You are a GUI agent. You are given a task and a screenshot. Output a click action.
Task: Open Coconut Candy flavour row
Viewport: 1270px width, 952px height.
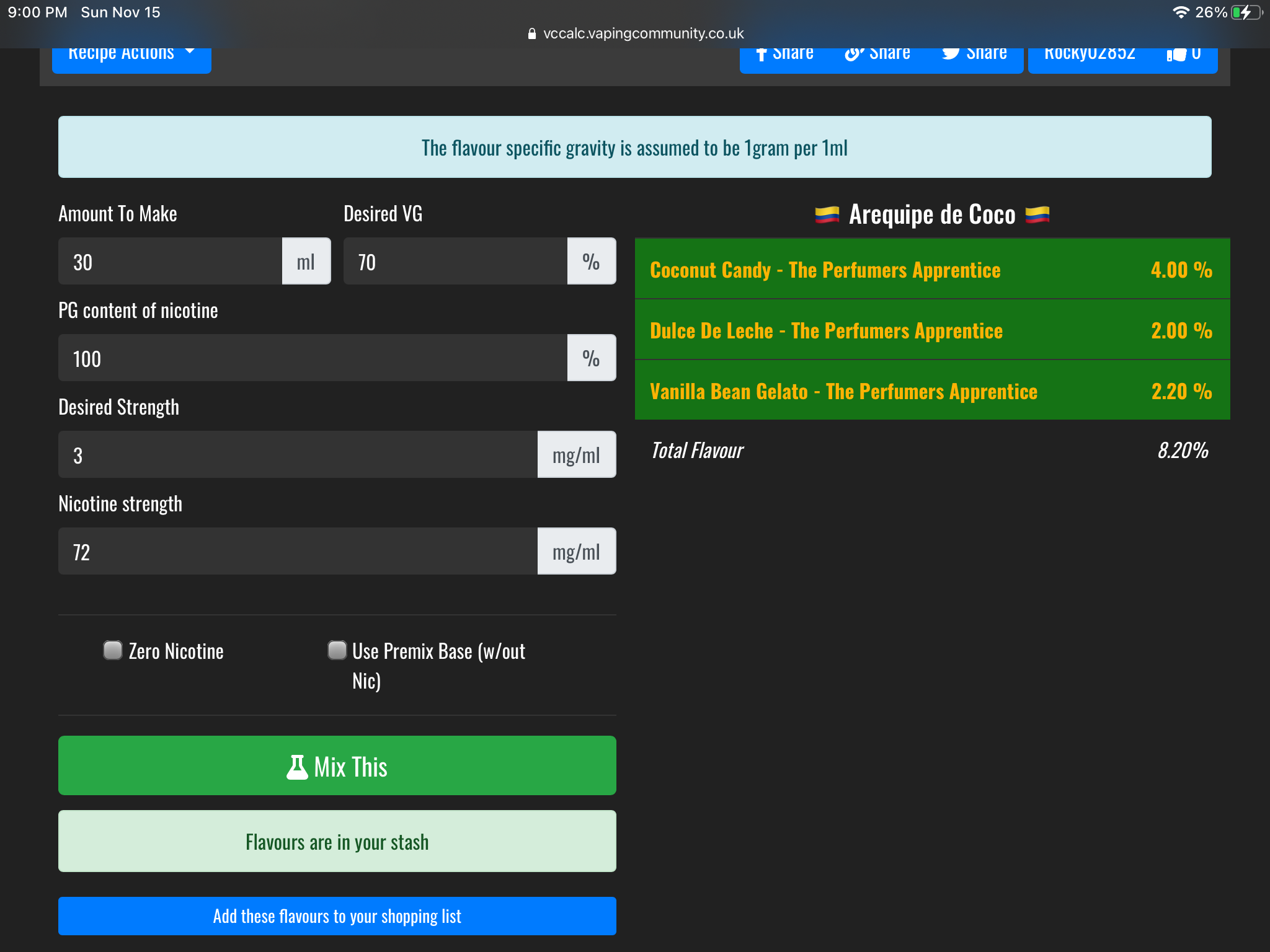point(933,270)
